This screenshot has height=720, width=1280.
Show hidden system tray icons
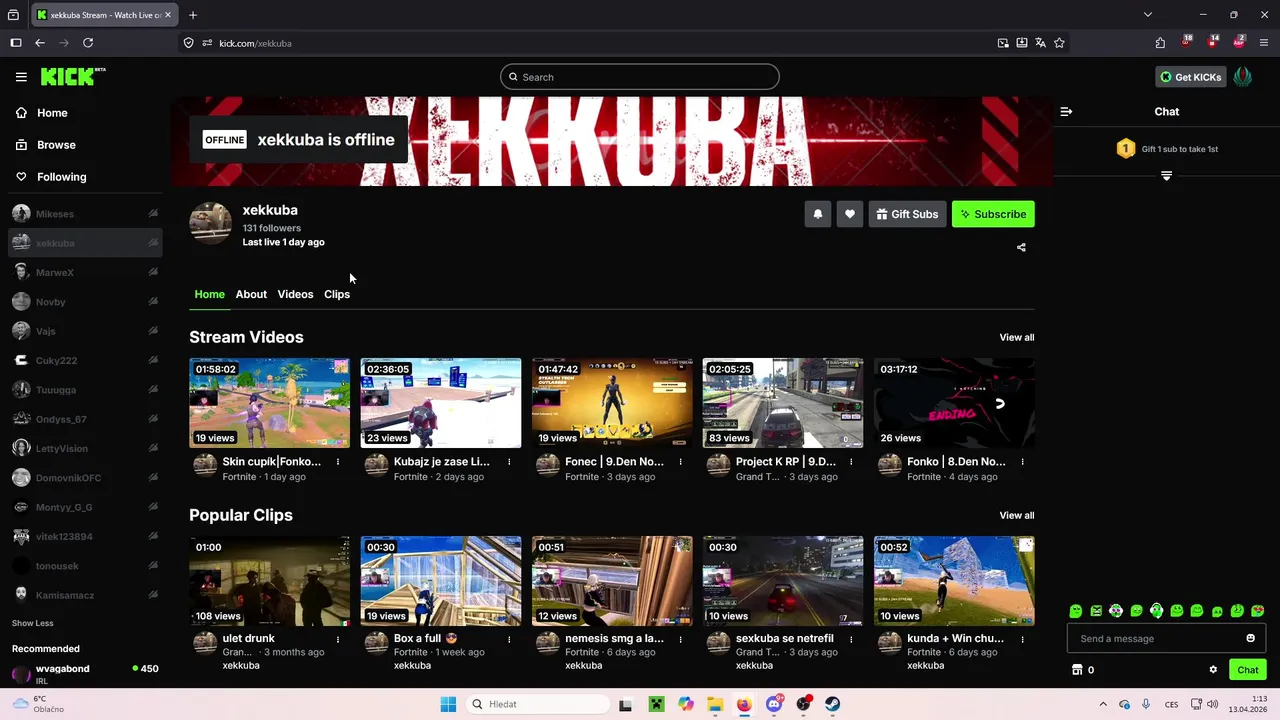[1103, 704]
